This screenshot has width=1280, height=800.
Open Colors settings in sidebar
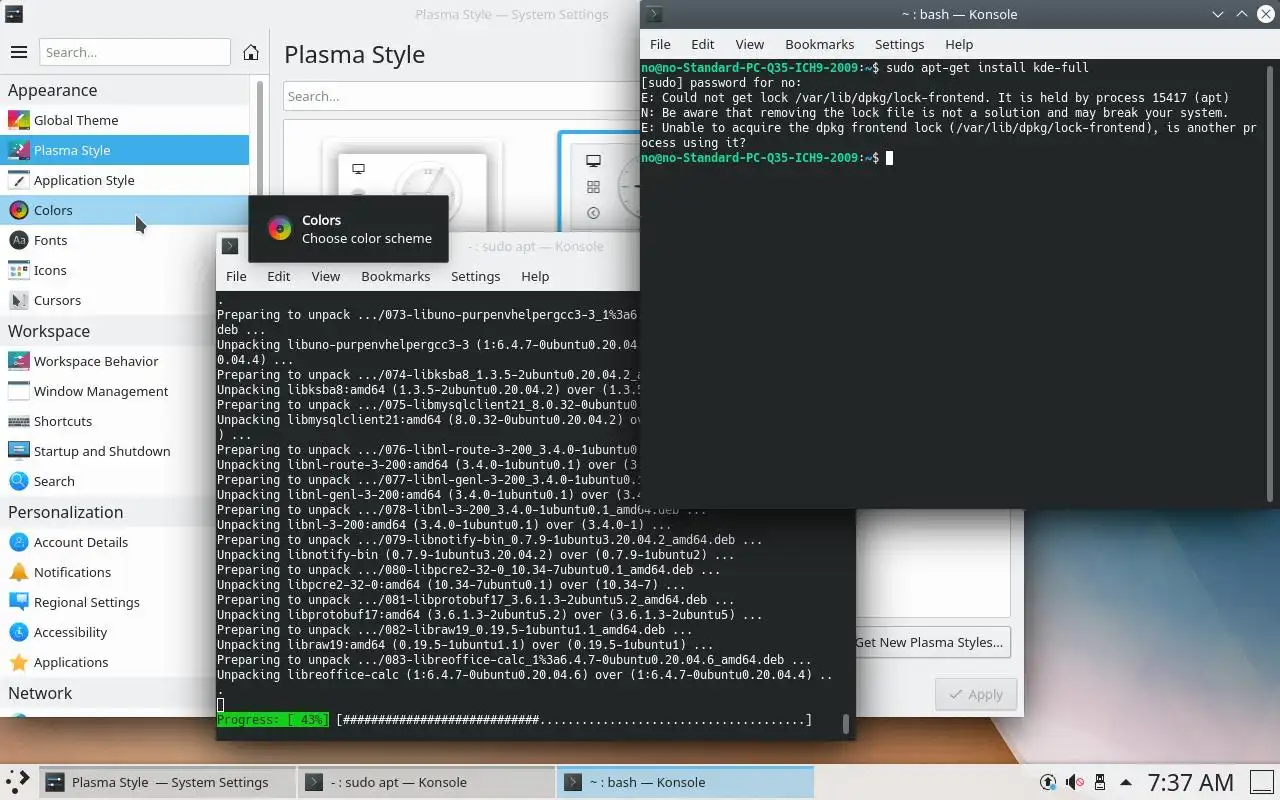(x=124, y=210)
